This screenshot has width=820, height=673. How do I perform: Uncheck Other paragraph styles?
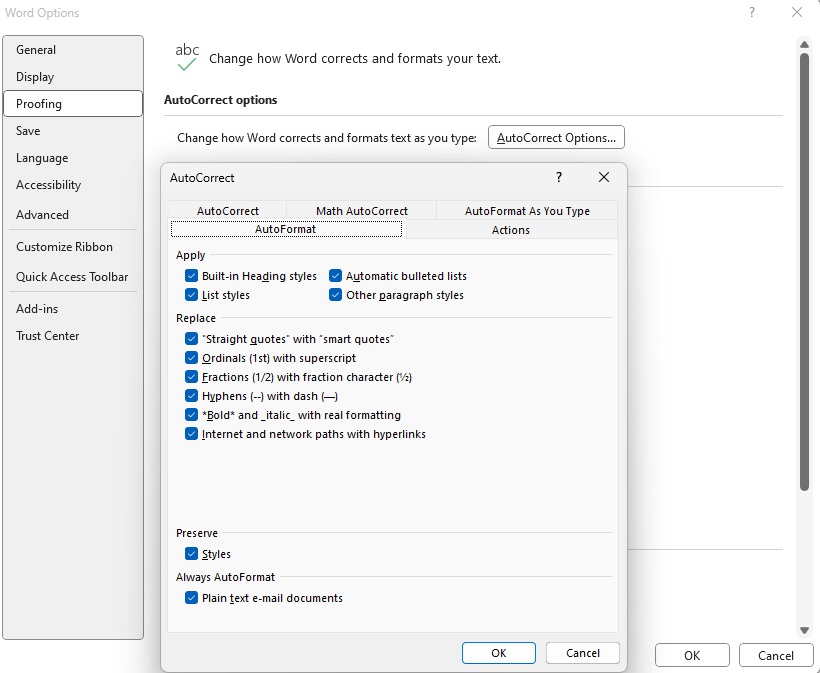(x=335, y=295)
